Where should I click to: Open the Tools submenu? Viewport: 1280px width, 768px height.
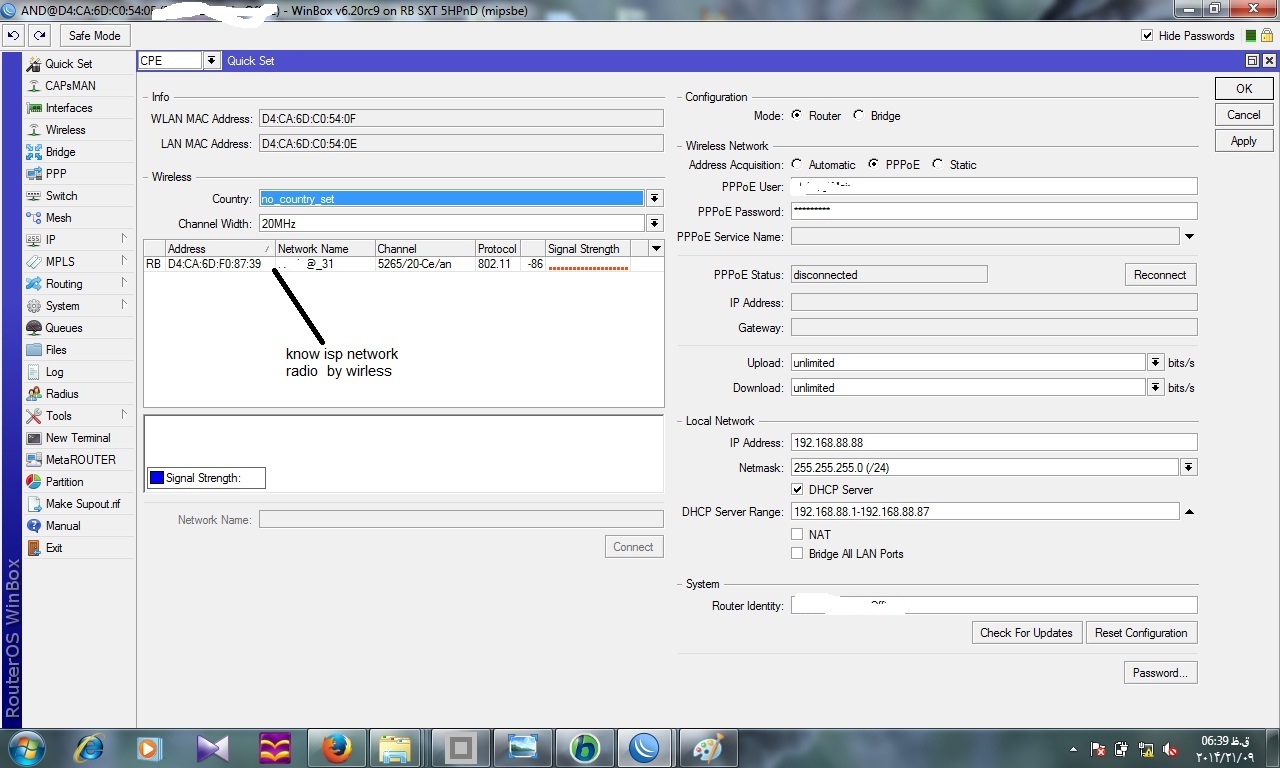79,416
